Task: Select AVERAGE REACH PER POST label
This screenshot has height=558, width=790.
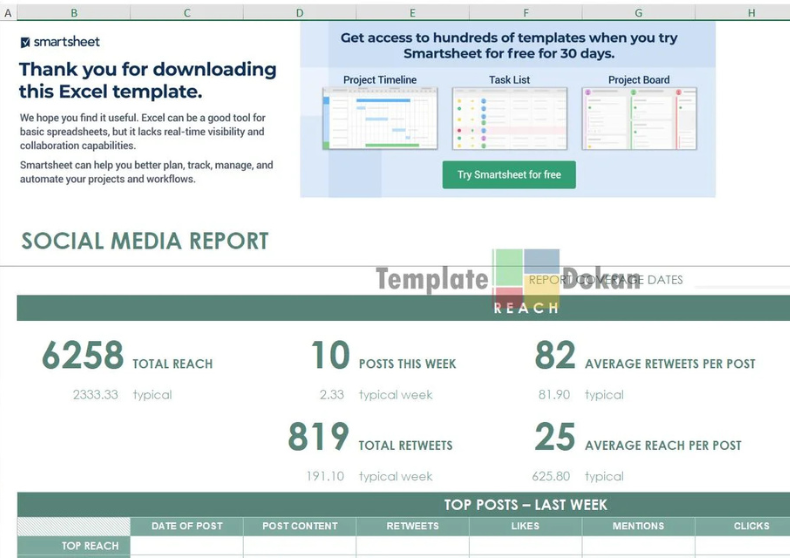Action: click(x=663, y=445)
